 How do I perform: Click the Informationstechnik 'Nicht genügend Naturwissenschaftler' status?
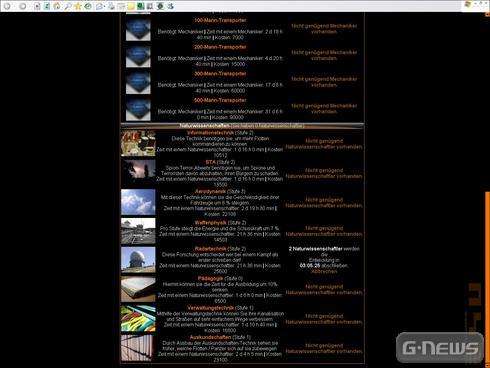(324, 144)
